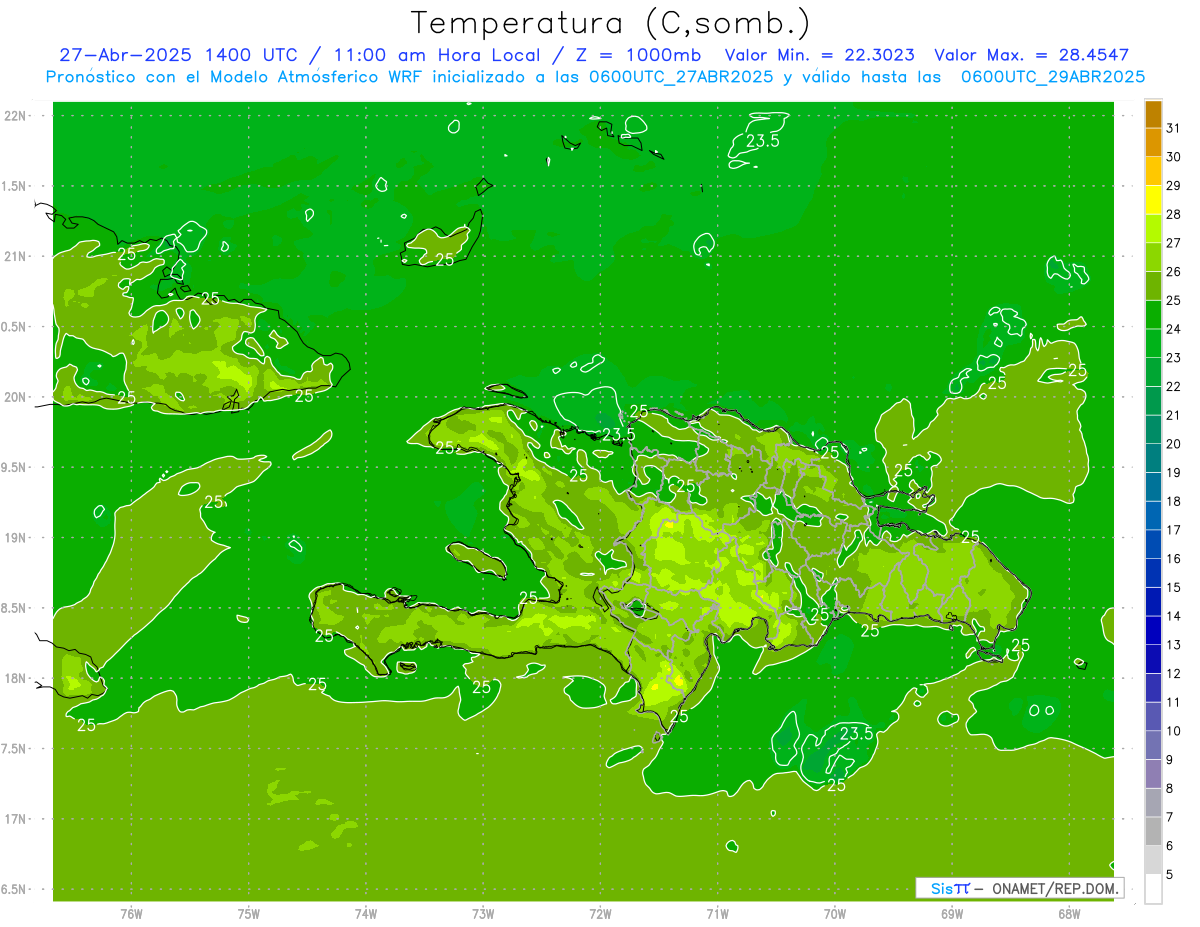Click the '11:00 am Hora Local' text
The width and height of the screenshot is (1200, 927).
pos(438,55)
